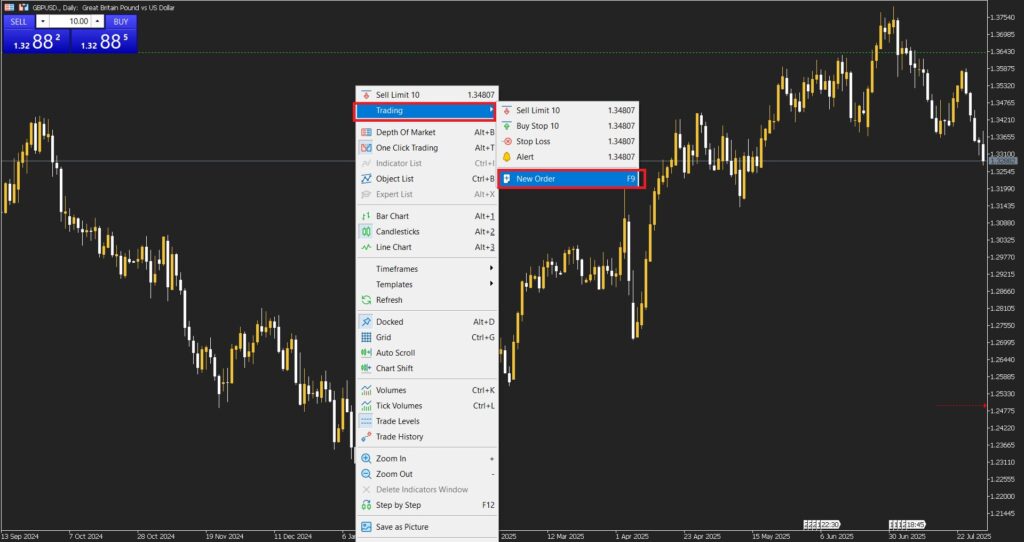Open Depth Of Market icon entry
This screenshot has height=542, width=1024.
pos(366,133)
